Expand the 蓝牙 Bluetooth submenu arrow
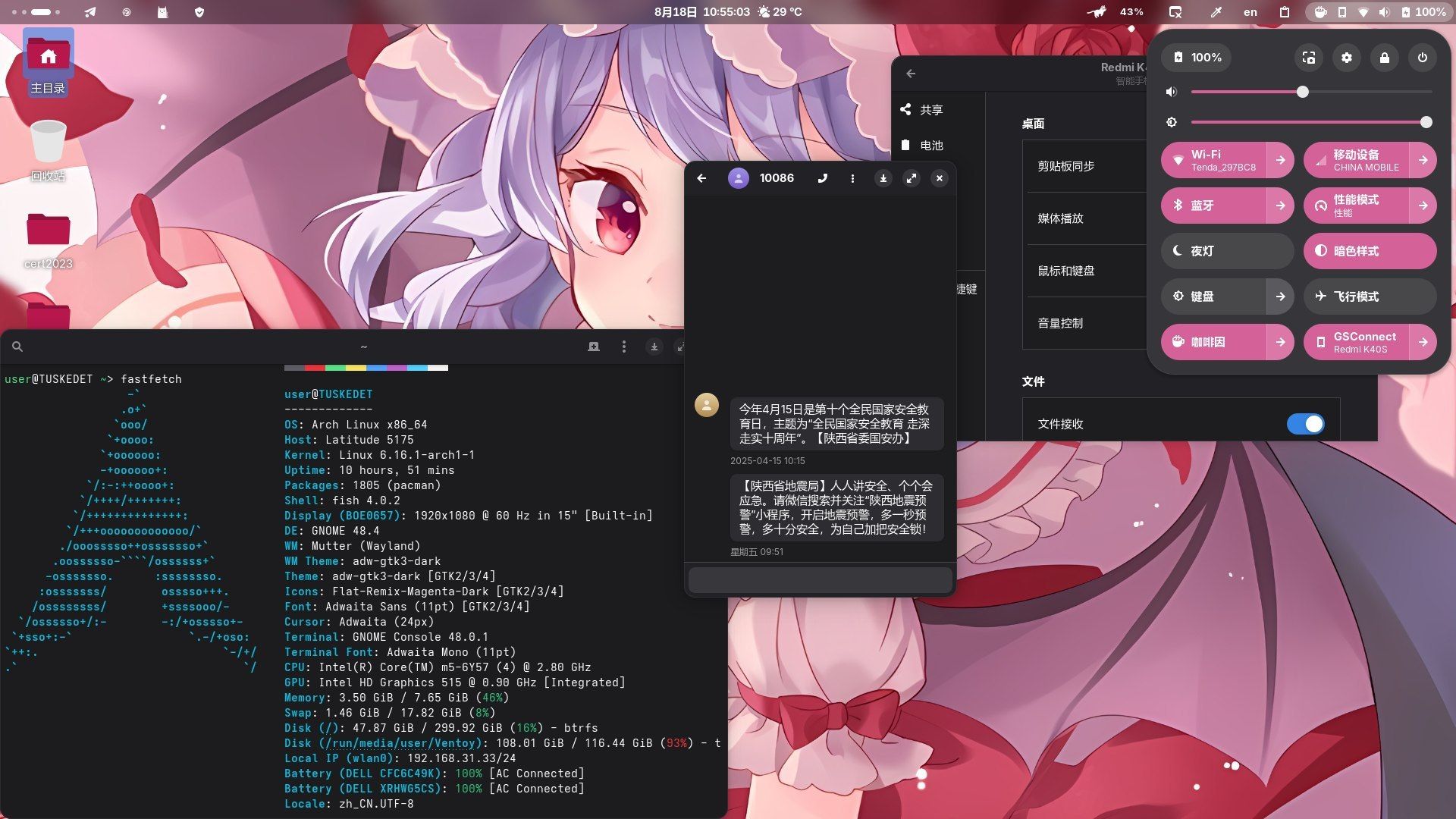 tap(1281, 206)
